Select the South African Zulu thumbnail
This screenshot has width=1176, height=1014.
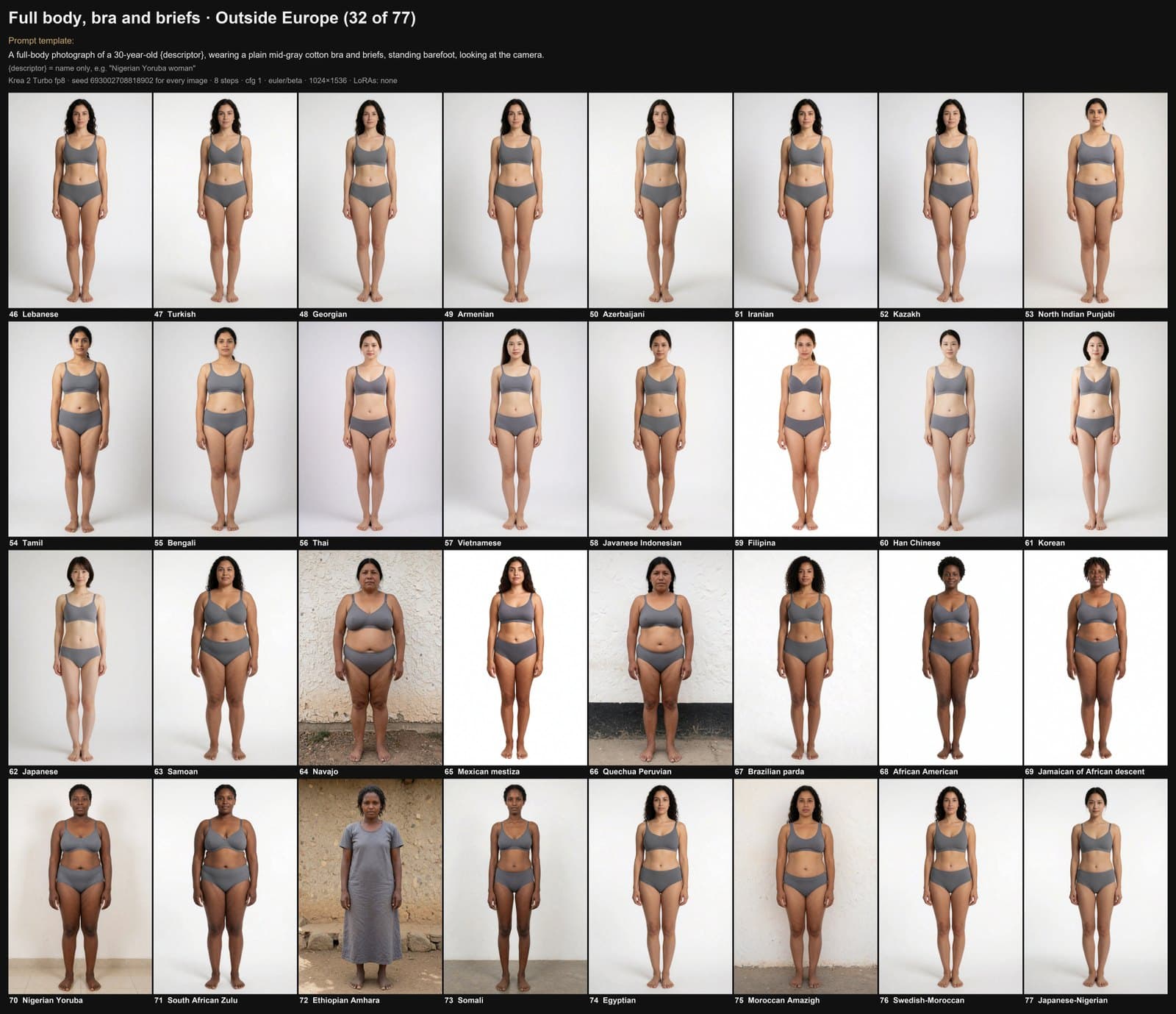[225, 886]
